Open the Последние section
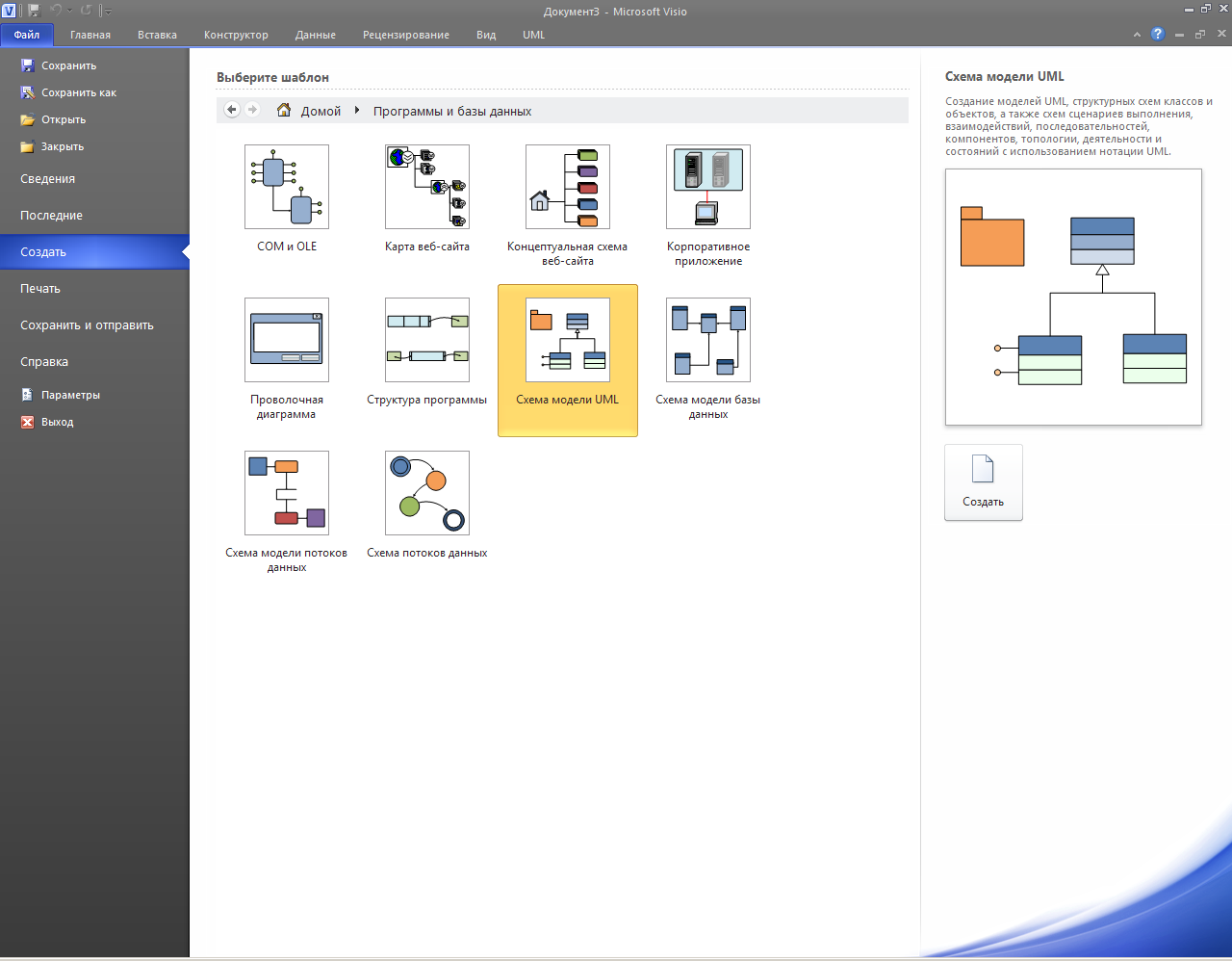This screenshot has width=1232, height=961. pyautogui.click(x=94, y=216)
